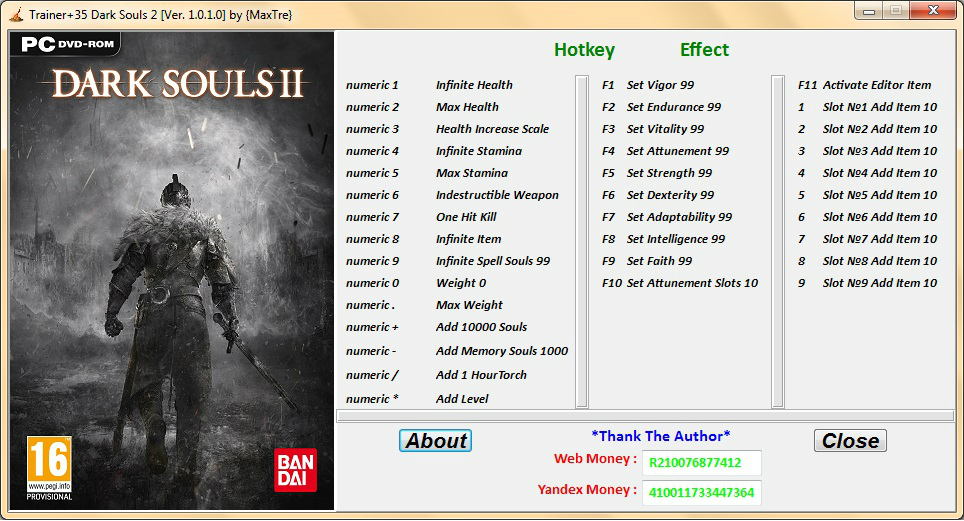Click the Set Vigor 99 entry
This screenshot has height=521, width=964.
660,85
